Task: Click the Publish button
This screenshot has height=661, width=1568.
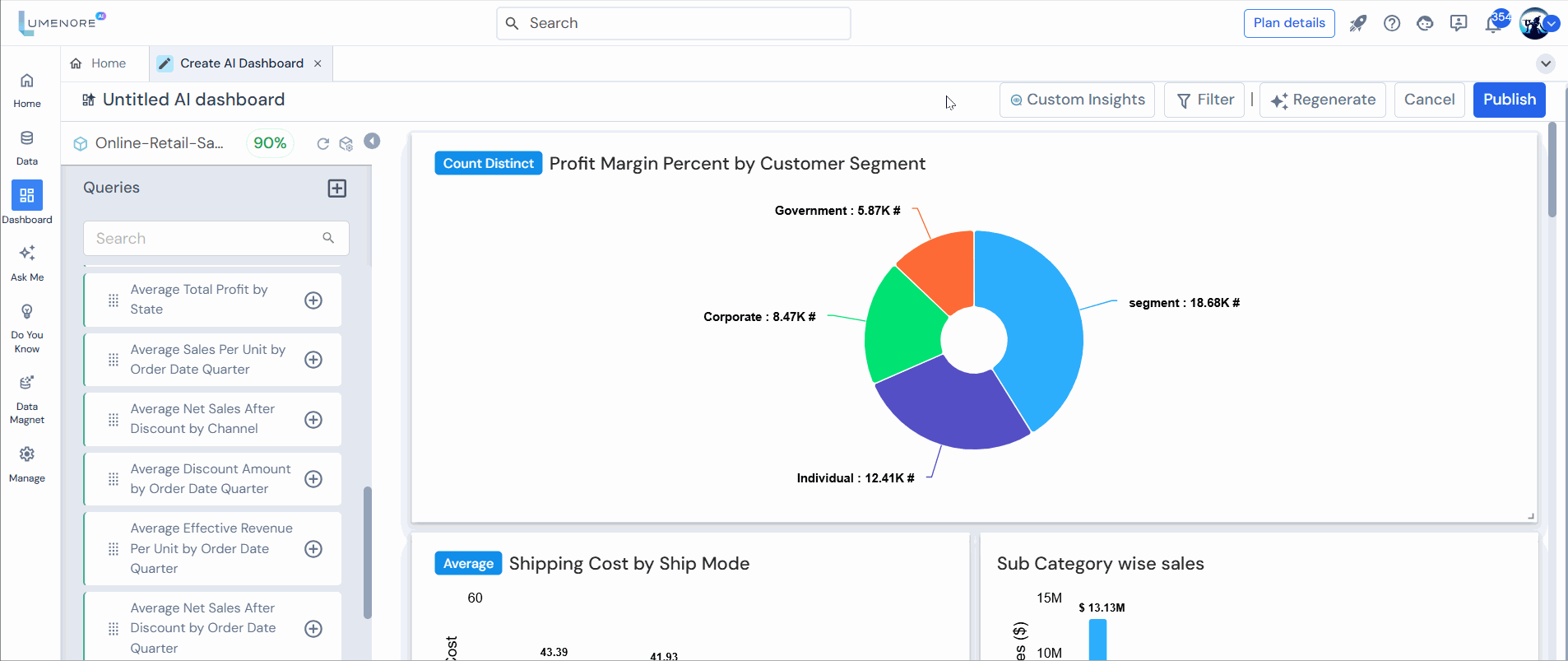Action: [x=1509, y=100]
